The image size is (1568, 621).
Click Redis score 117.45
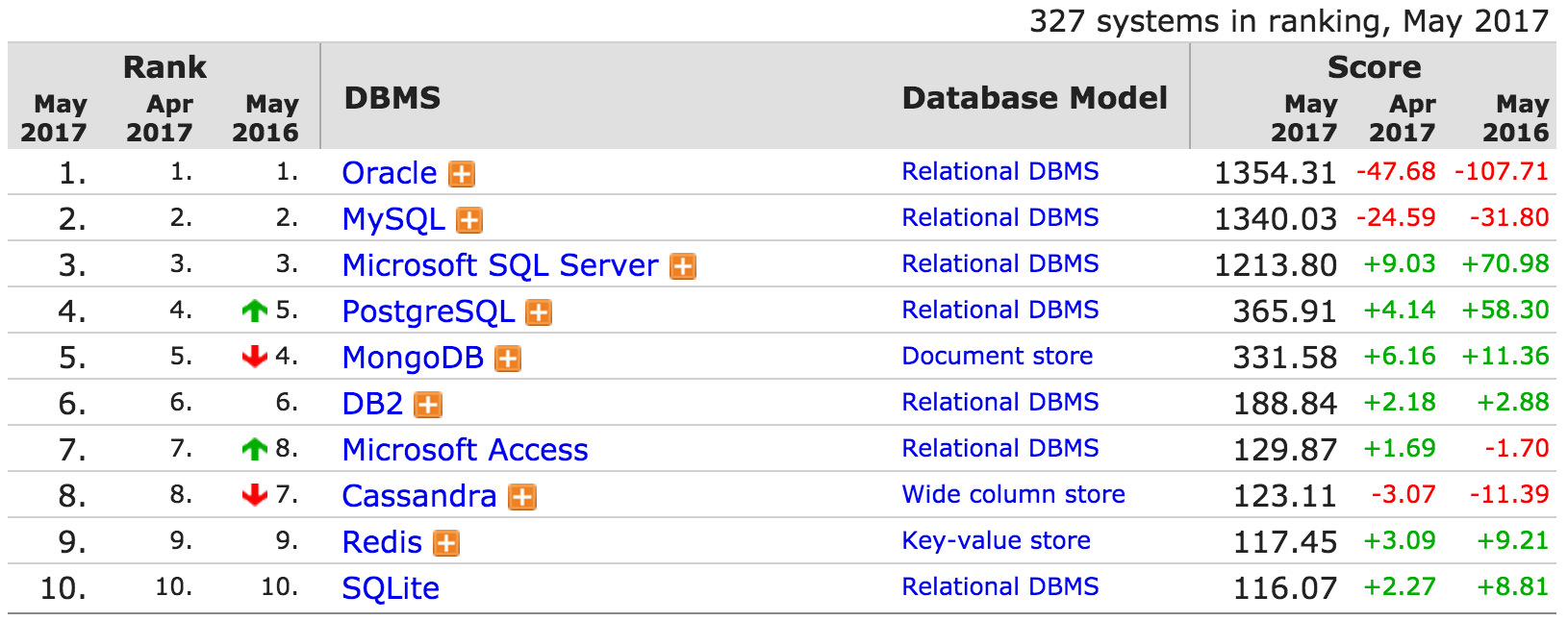point(1285,542)
